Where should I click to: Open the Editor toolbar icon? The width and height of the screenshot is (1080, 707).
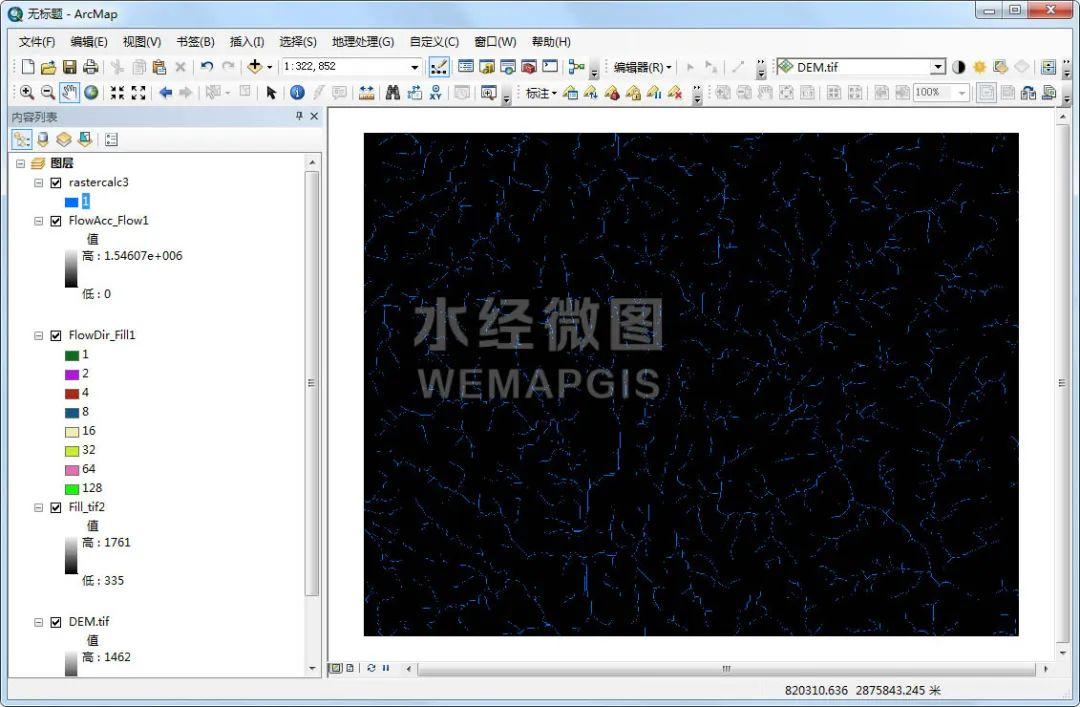(x=439, y=67)
